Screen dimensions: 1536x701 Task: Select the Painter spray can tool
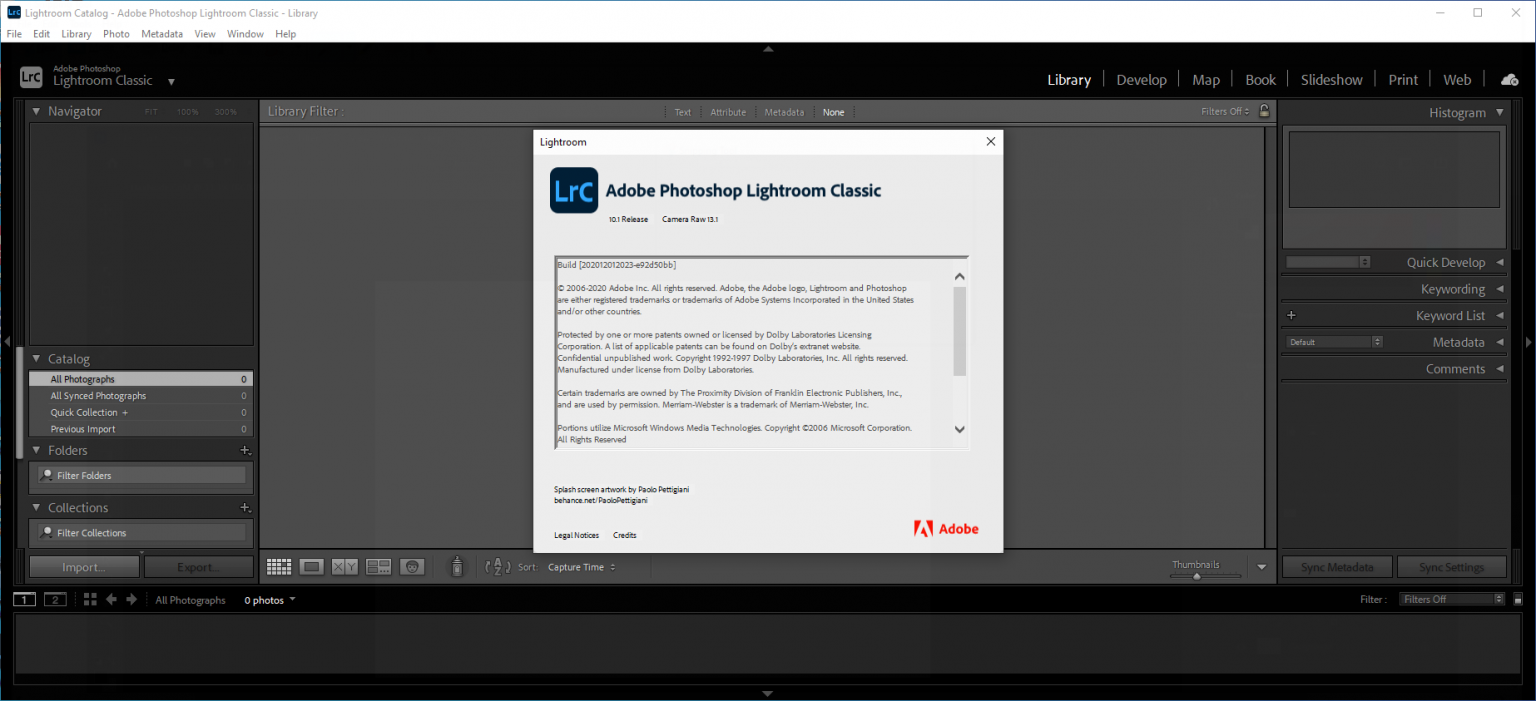pos(457,567)
